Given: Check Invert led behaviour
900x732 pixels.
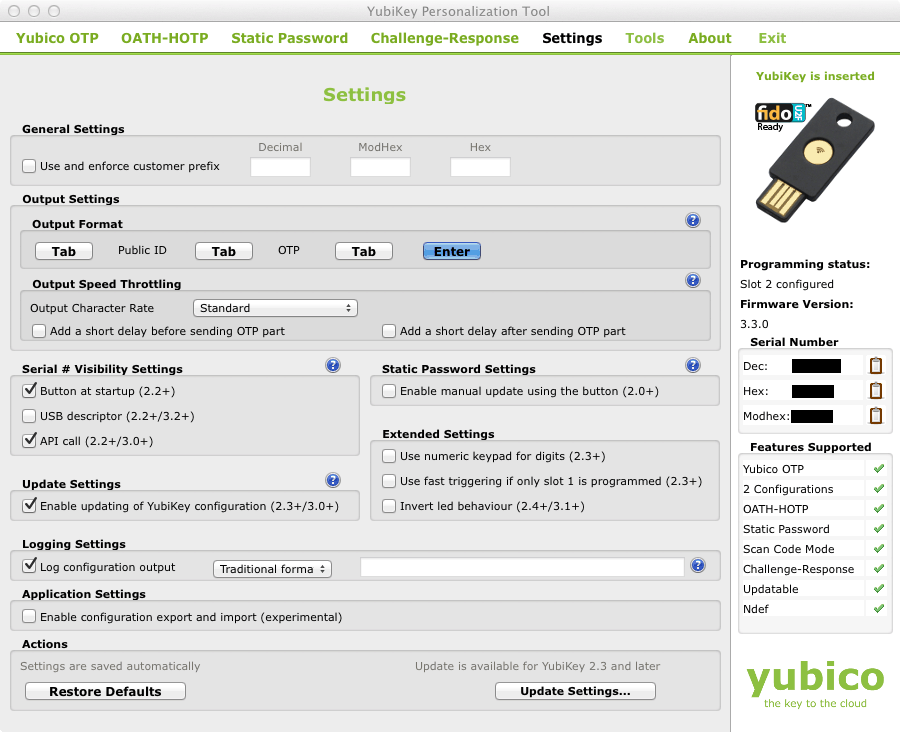Looking at the screenshot, I should (389, 506).
